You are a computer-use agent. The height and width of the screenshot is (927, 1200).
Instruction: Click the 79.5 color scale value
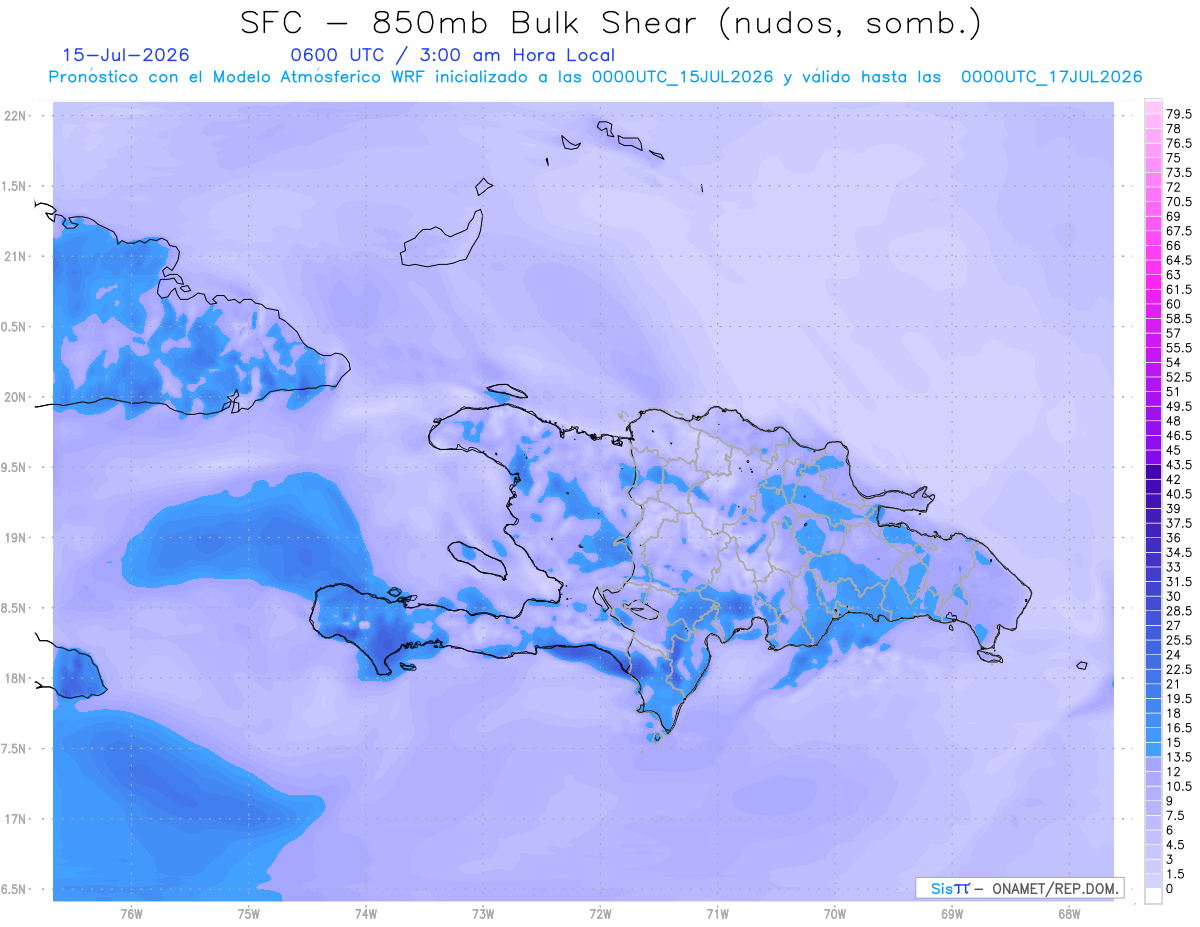tap(1180, 115)
